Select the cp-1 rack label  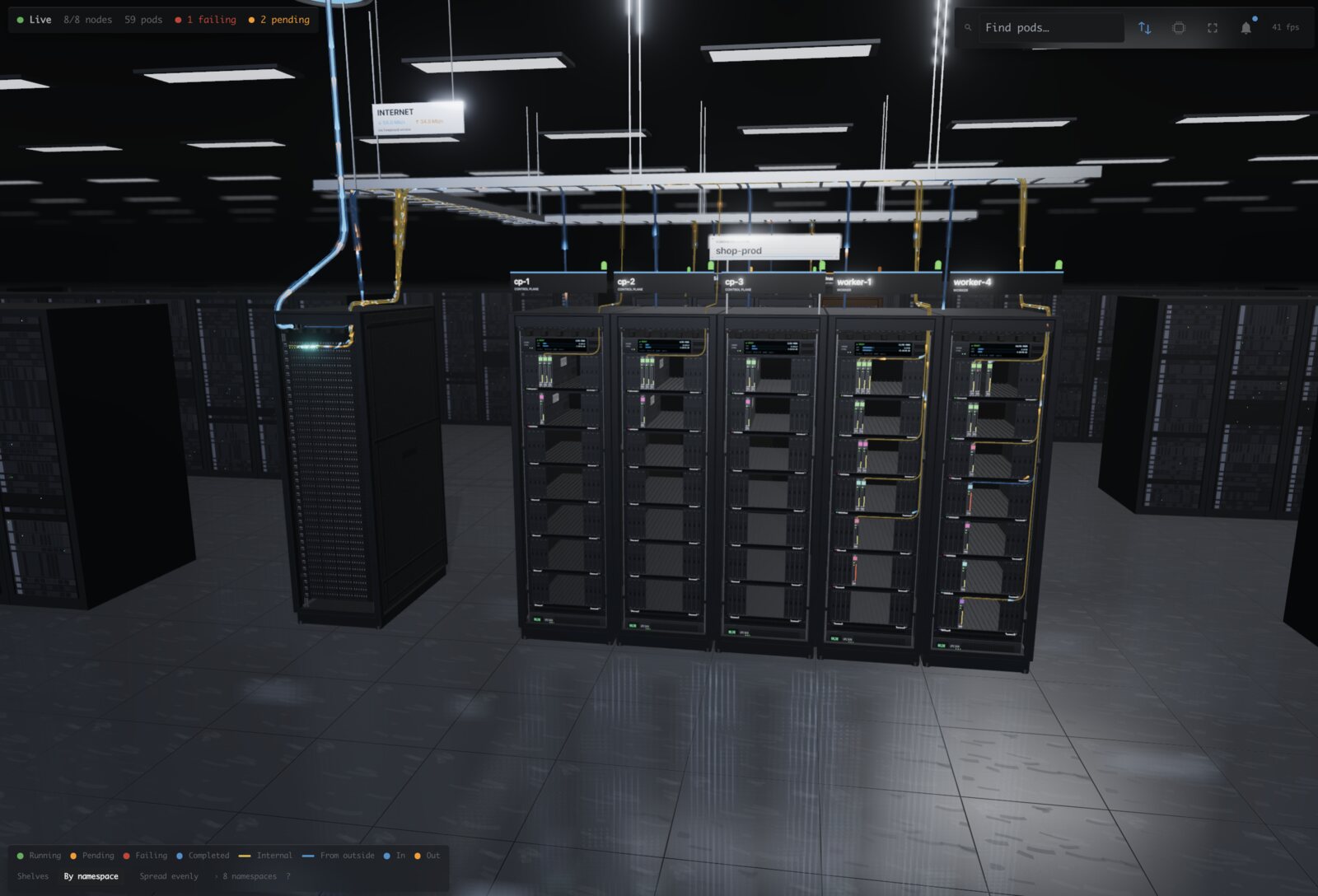click(559, 282)
